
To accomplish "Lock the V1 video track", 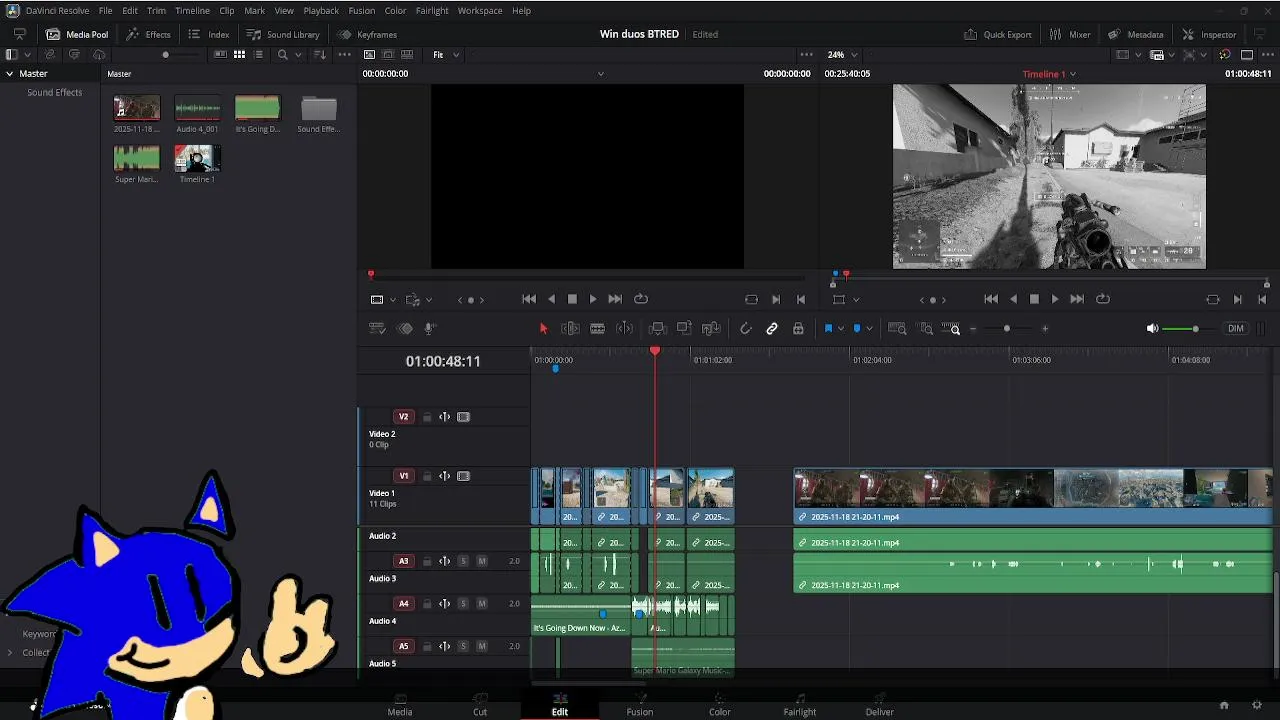I will tap(427, 476).
